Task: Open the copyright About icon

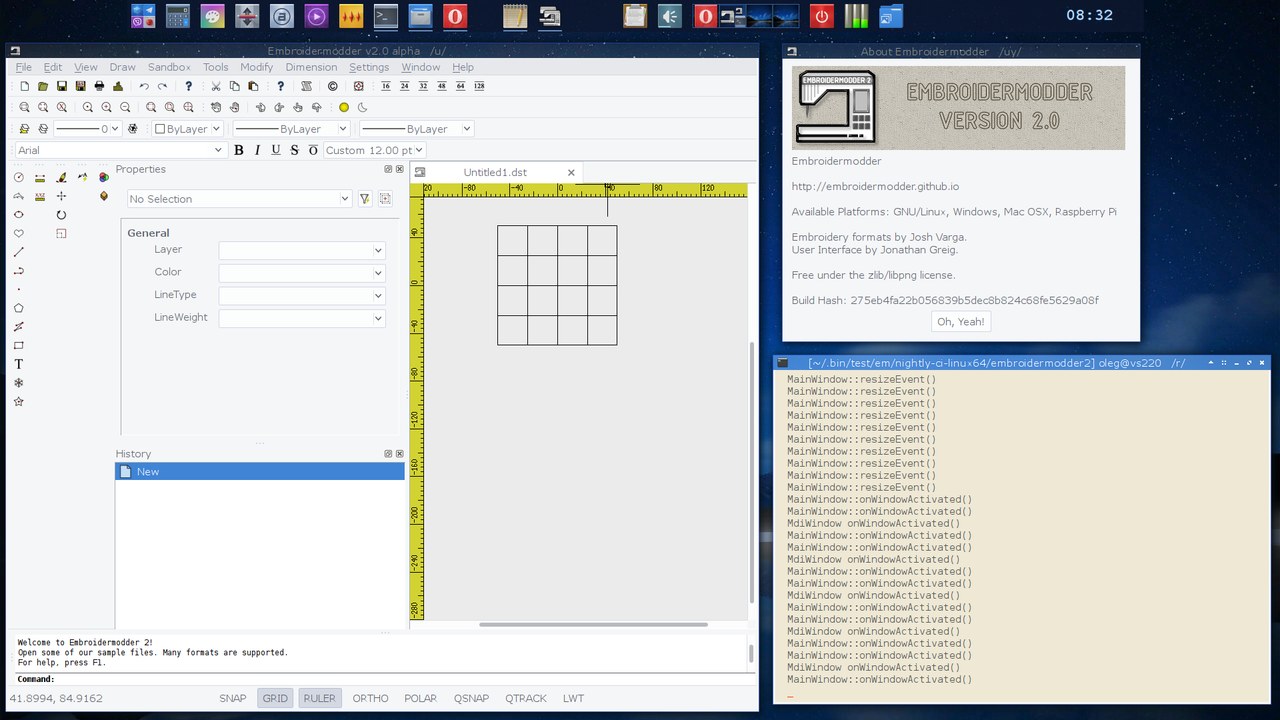Action: point(333,87)
